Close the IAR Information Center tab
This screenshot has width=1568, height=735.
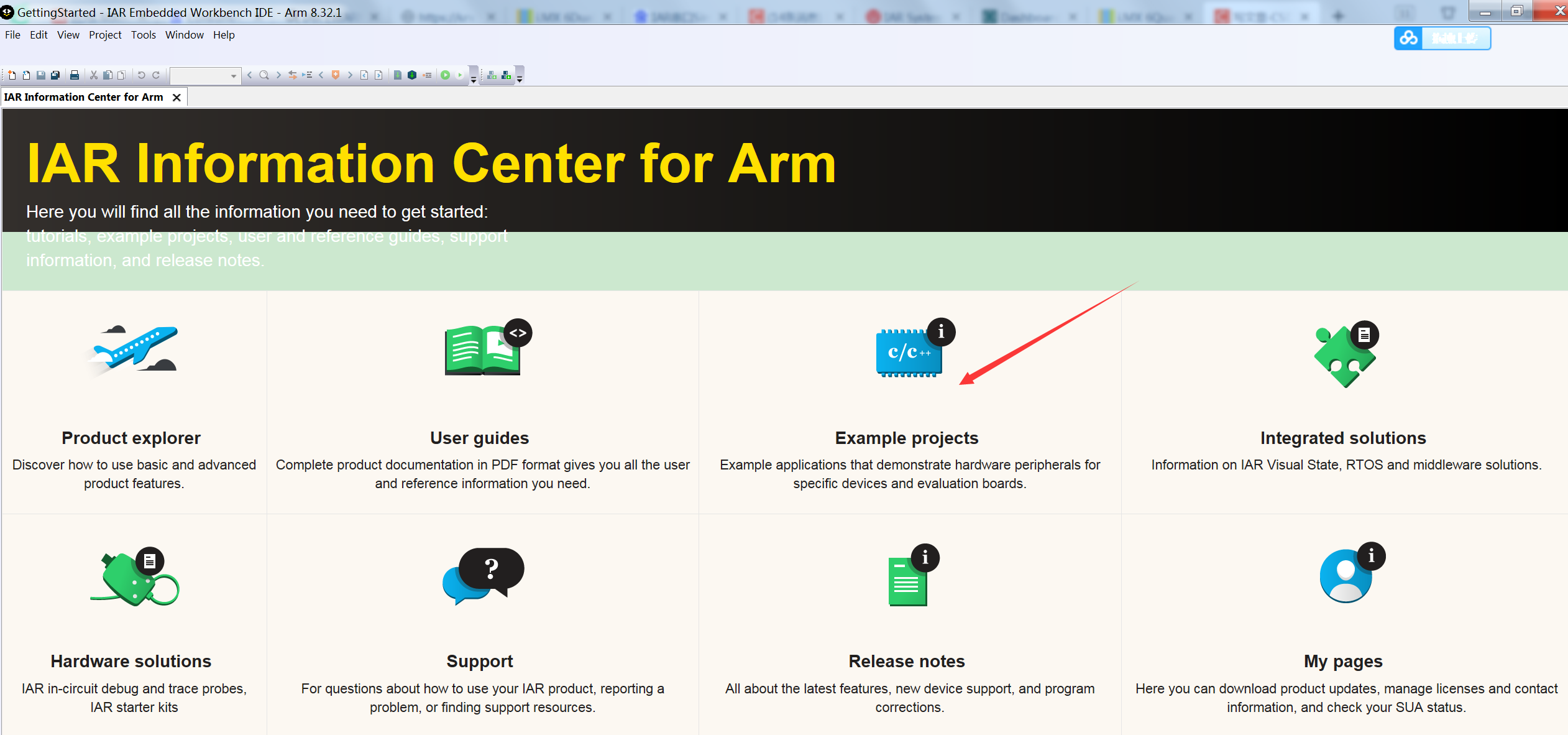[x=177, y=98]
